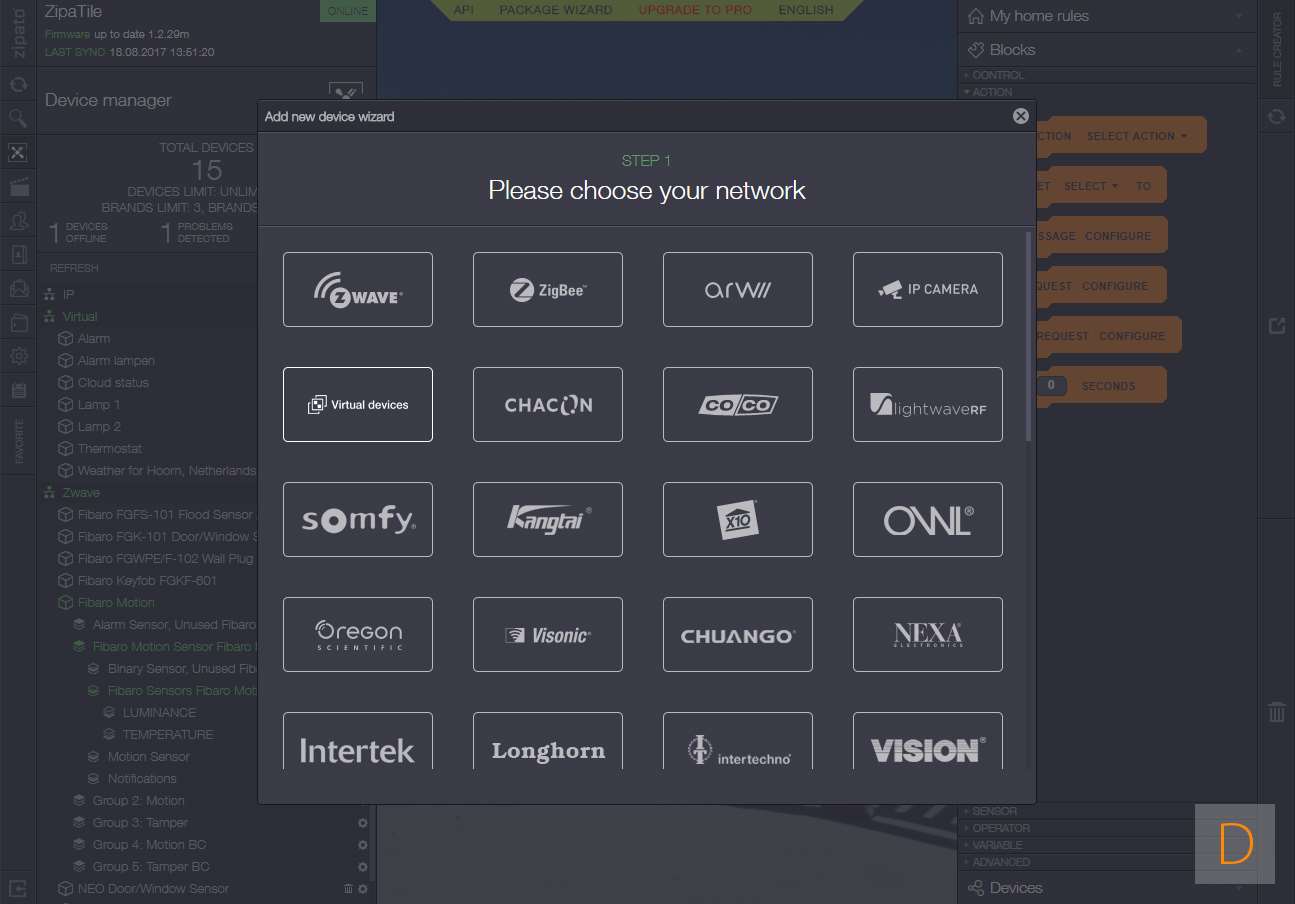1295x904 pixels.
Task: Open gear for Group 4: Motion BC
Action: (363, 845)
